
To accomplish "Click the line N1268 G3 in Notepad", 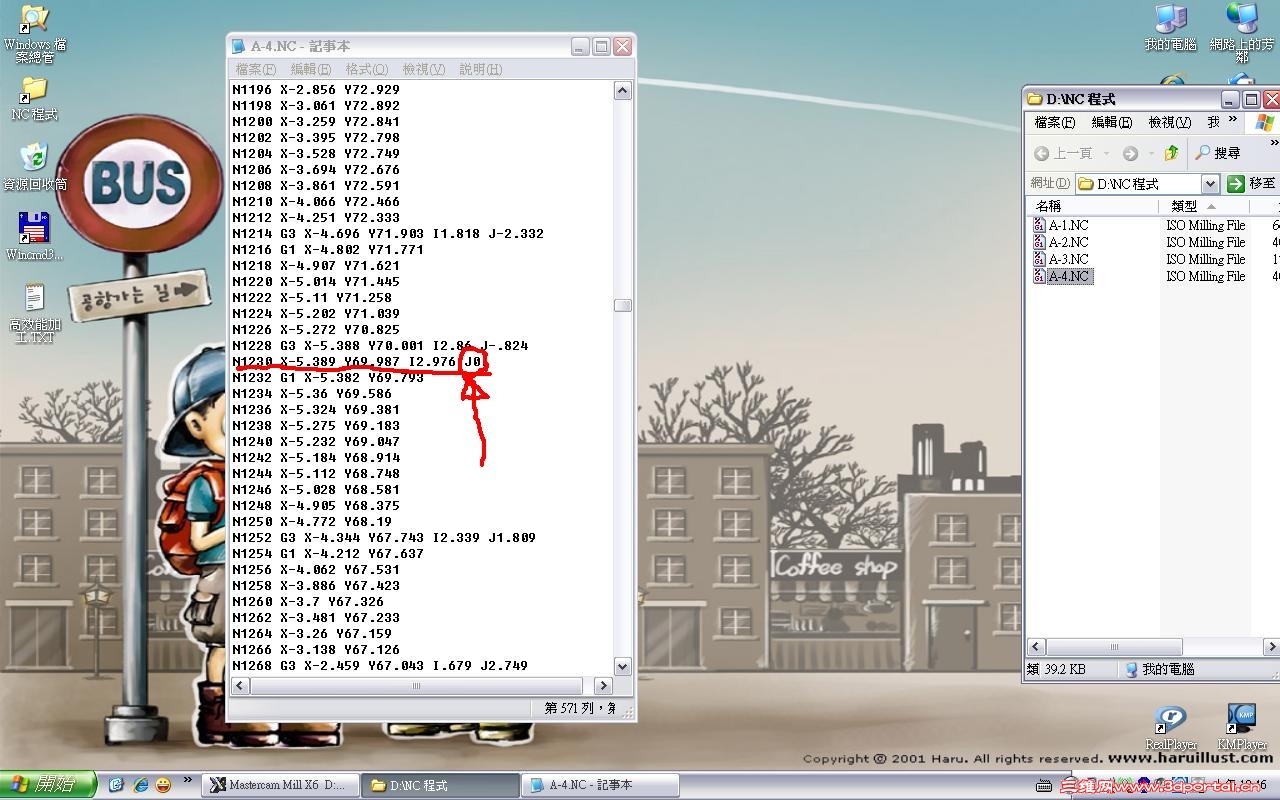I will coord(380,665).
